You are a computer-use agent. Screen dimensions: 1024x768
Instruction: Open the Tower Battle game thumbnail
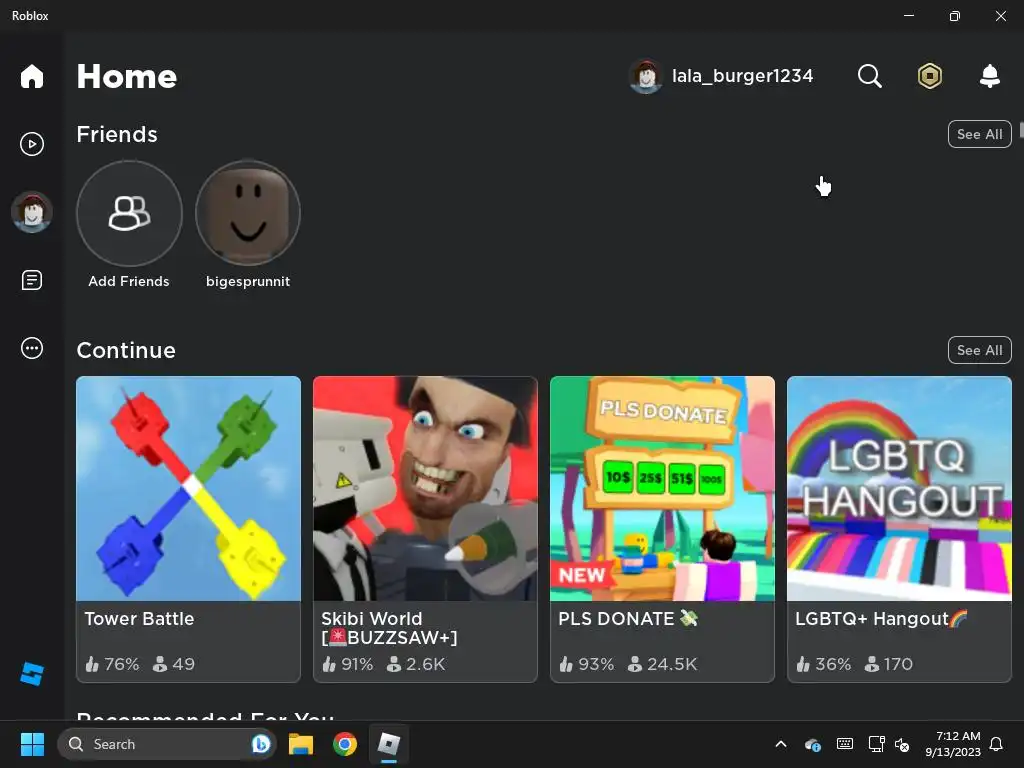point(189,488)
